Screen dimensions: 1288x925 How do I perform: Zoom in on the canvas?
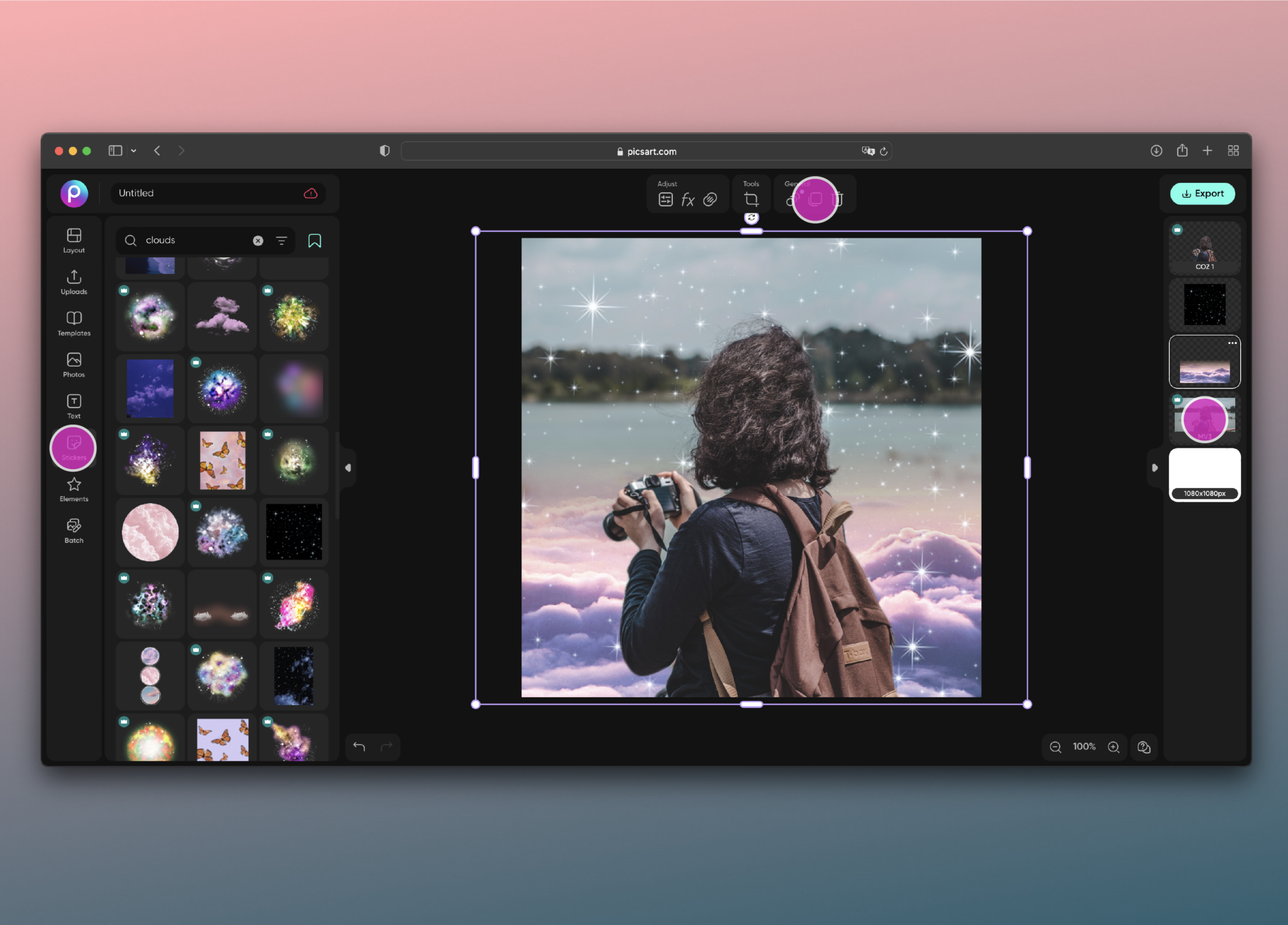(x=1114, y=746)
